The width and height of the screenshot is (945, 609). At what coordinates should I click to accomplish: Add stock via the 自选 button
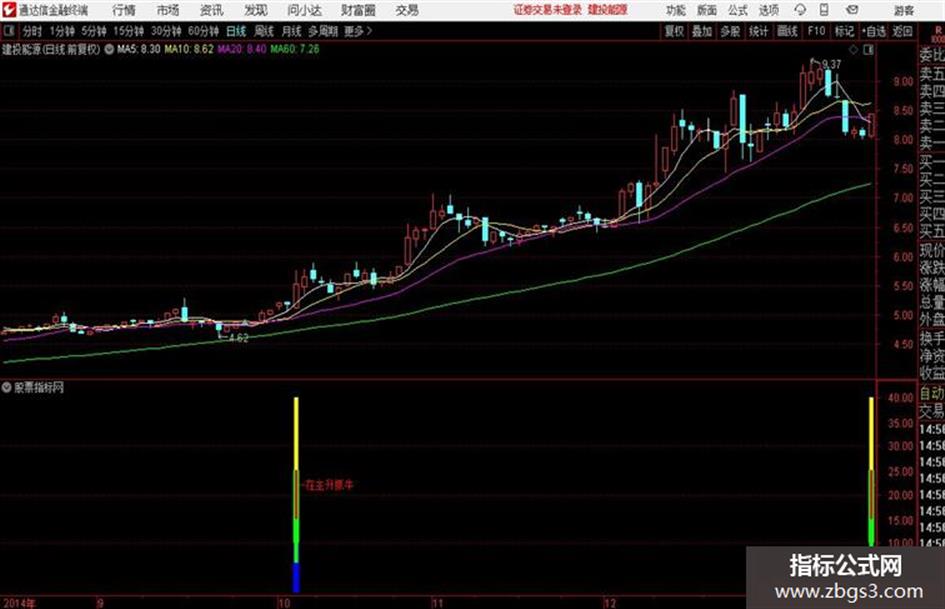click(873, 31)
